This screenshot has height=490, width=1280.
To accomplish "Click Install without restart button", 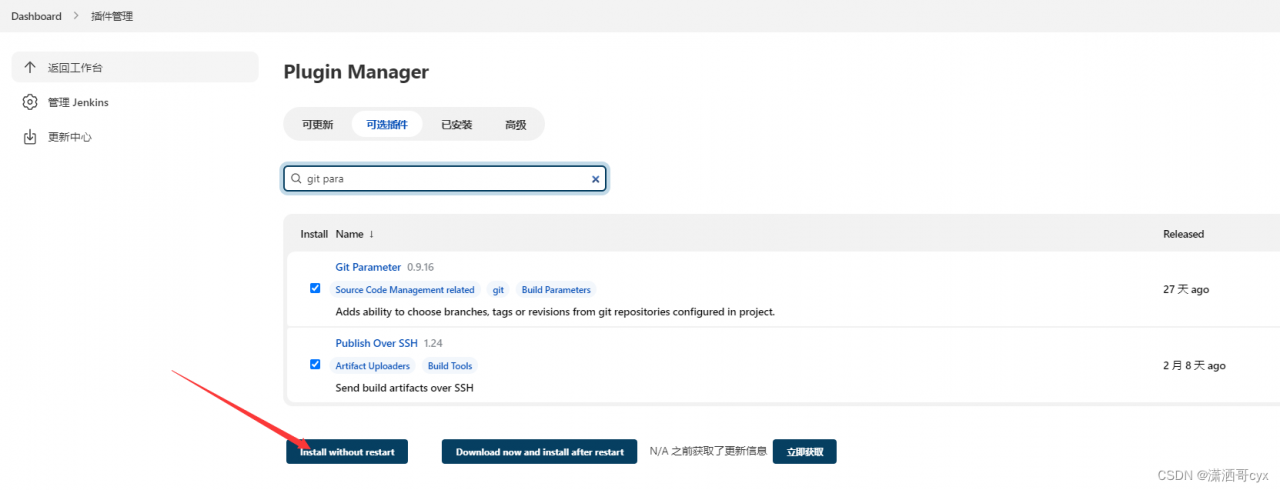I will tap(347, 452).
